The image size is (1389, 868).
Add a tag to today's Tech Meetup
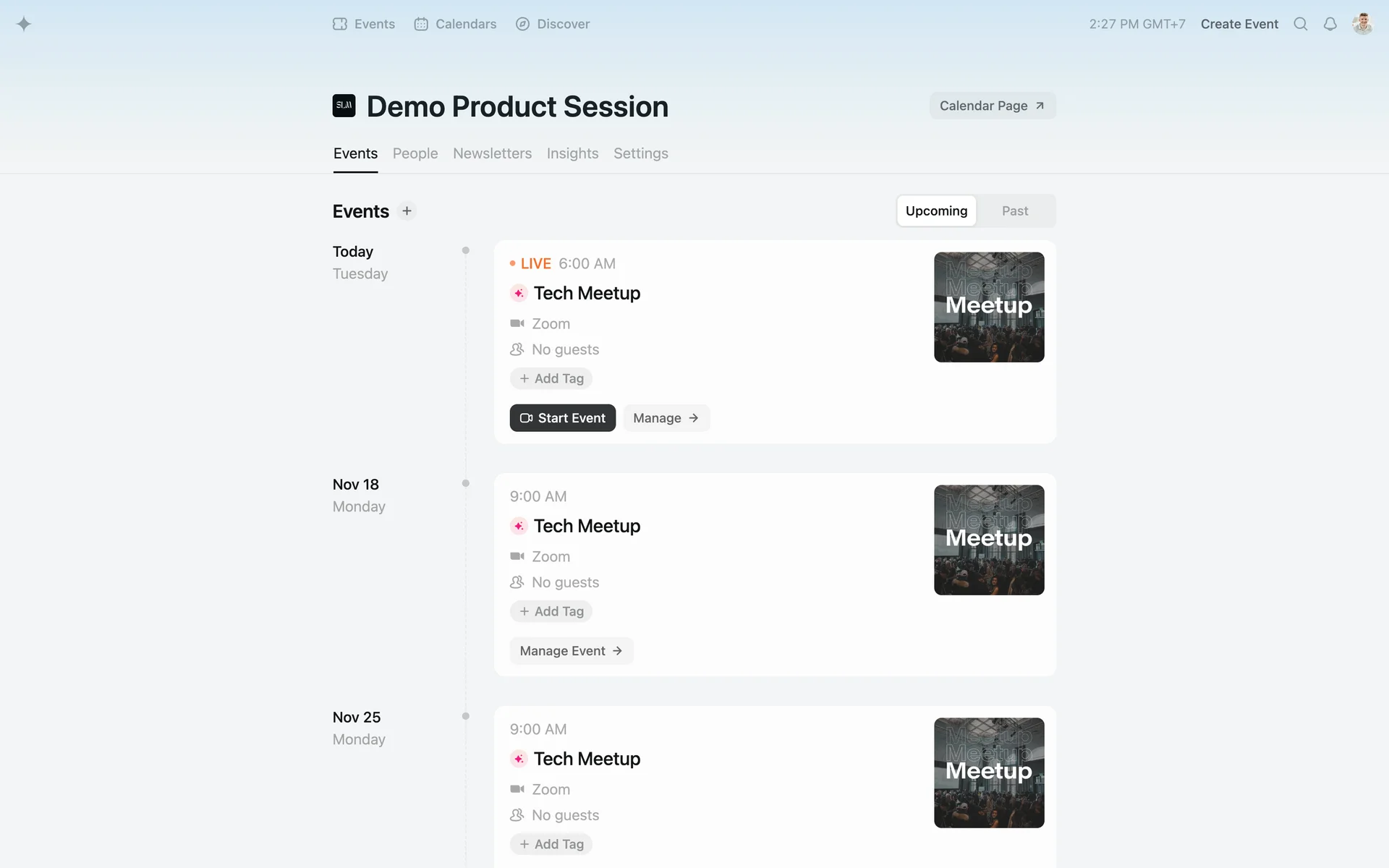pos(551,378)
